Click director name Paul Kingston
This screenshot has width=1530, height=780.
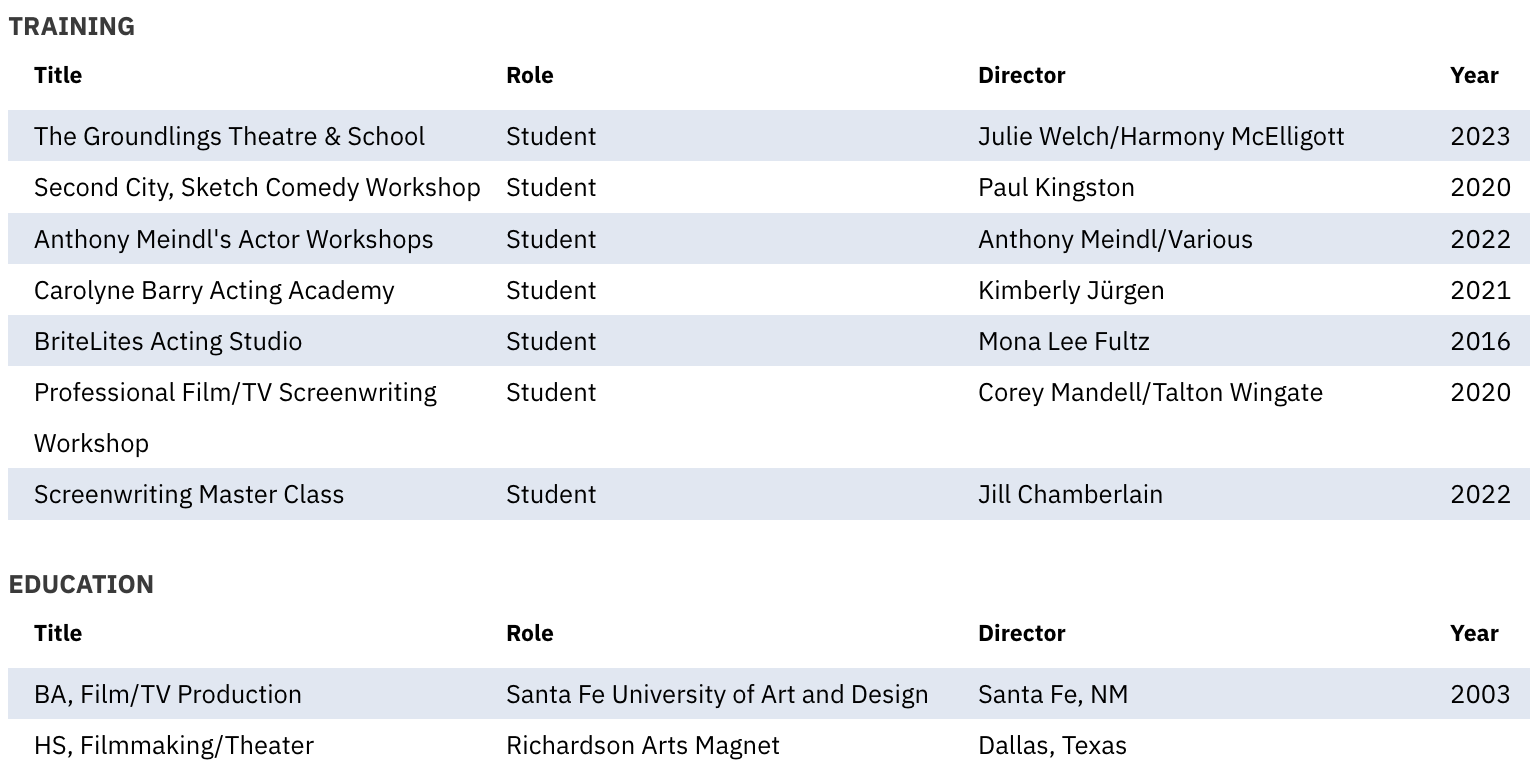coord(1056,188)
